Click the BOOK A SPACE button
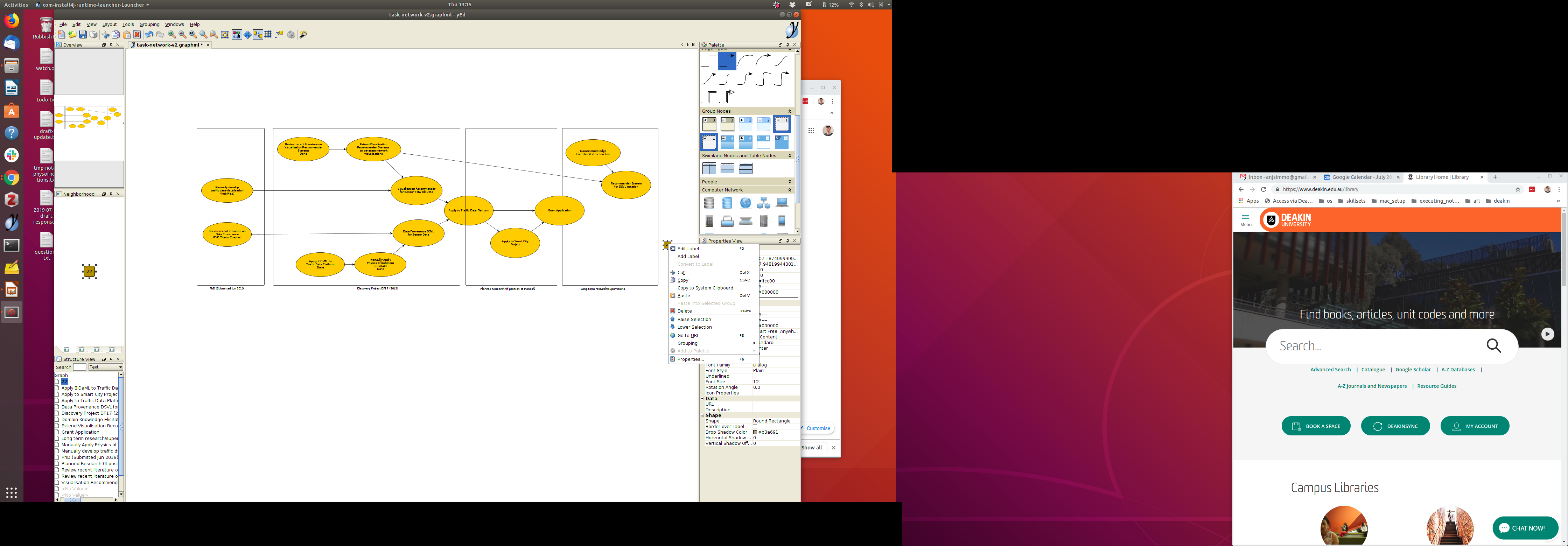The width and height of the screenshot is (1568, 546). (1315, 426)
